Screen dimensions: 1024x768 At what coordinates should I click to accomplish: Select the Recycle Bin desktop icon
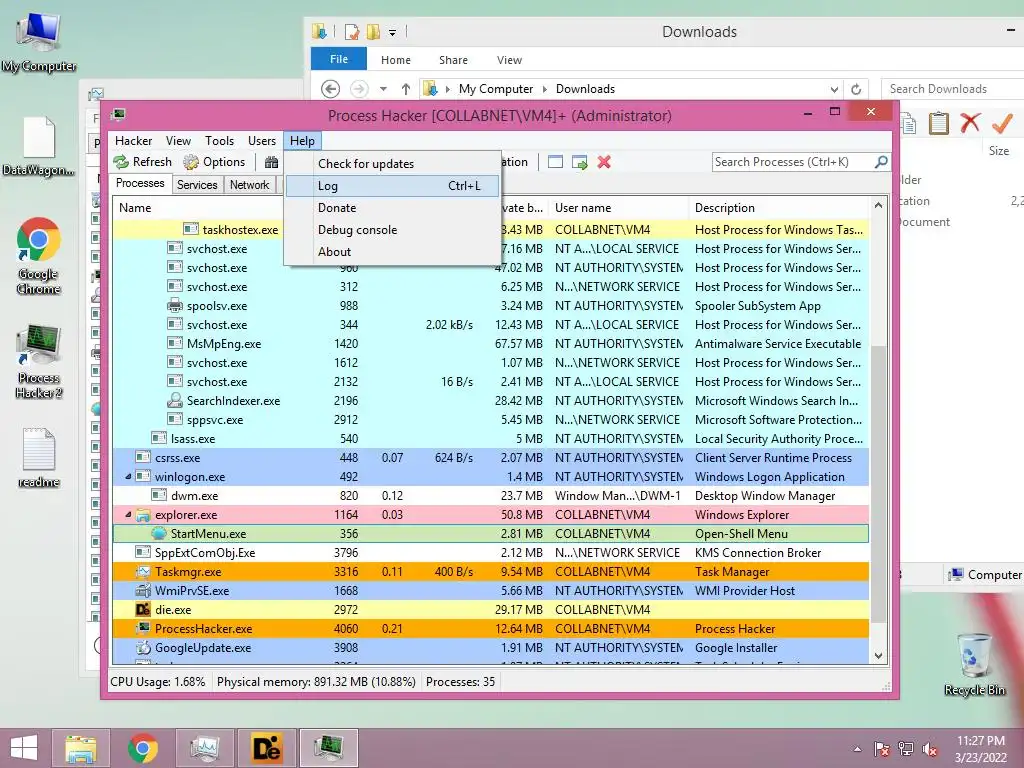(974, 664)
